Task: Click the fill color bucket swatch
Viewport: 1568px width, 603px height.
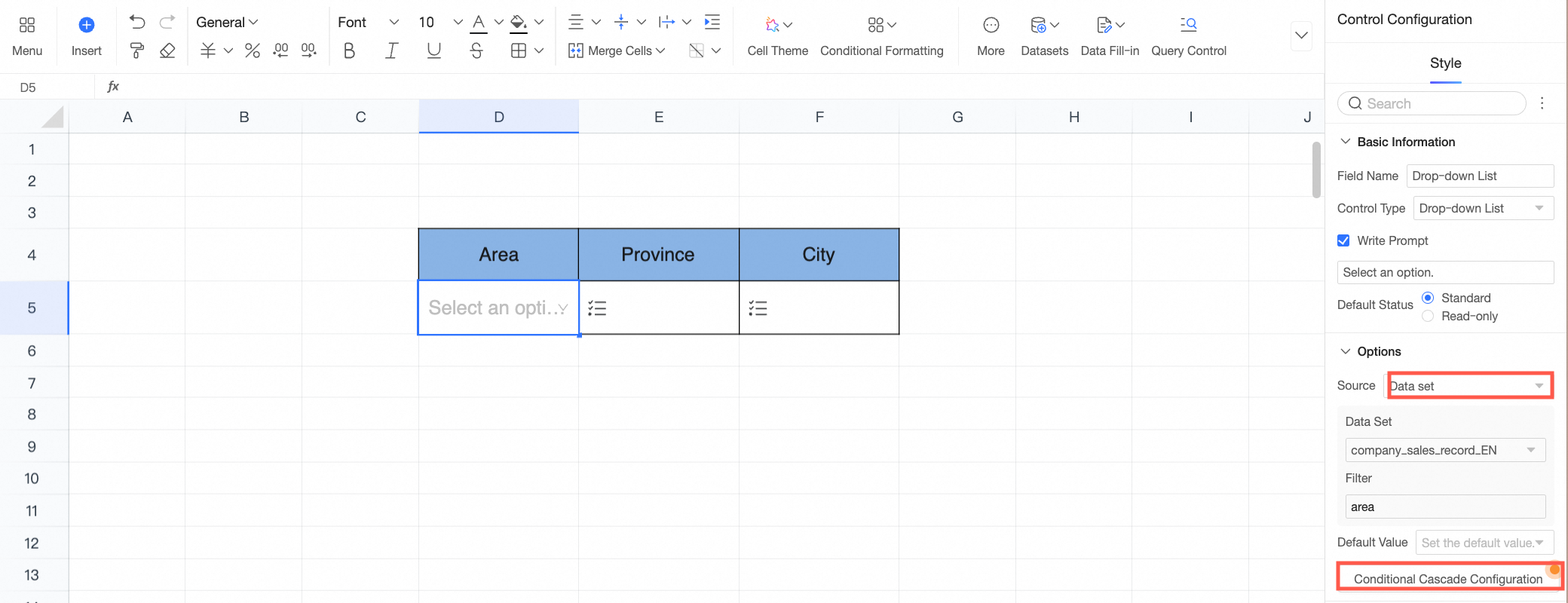Action: coord(518,23)
